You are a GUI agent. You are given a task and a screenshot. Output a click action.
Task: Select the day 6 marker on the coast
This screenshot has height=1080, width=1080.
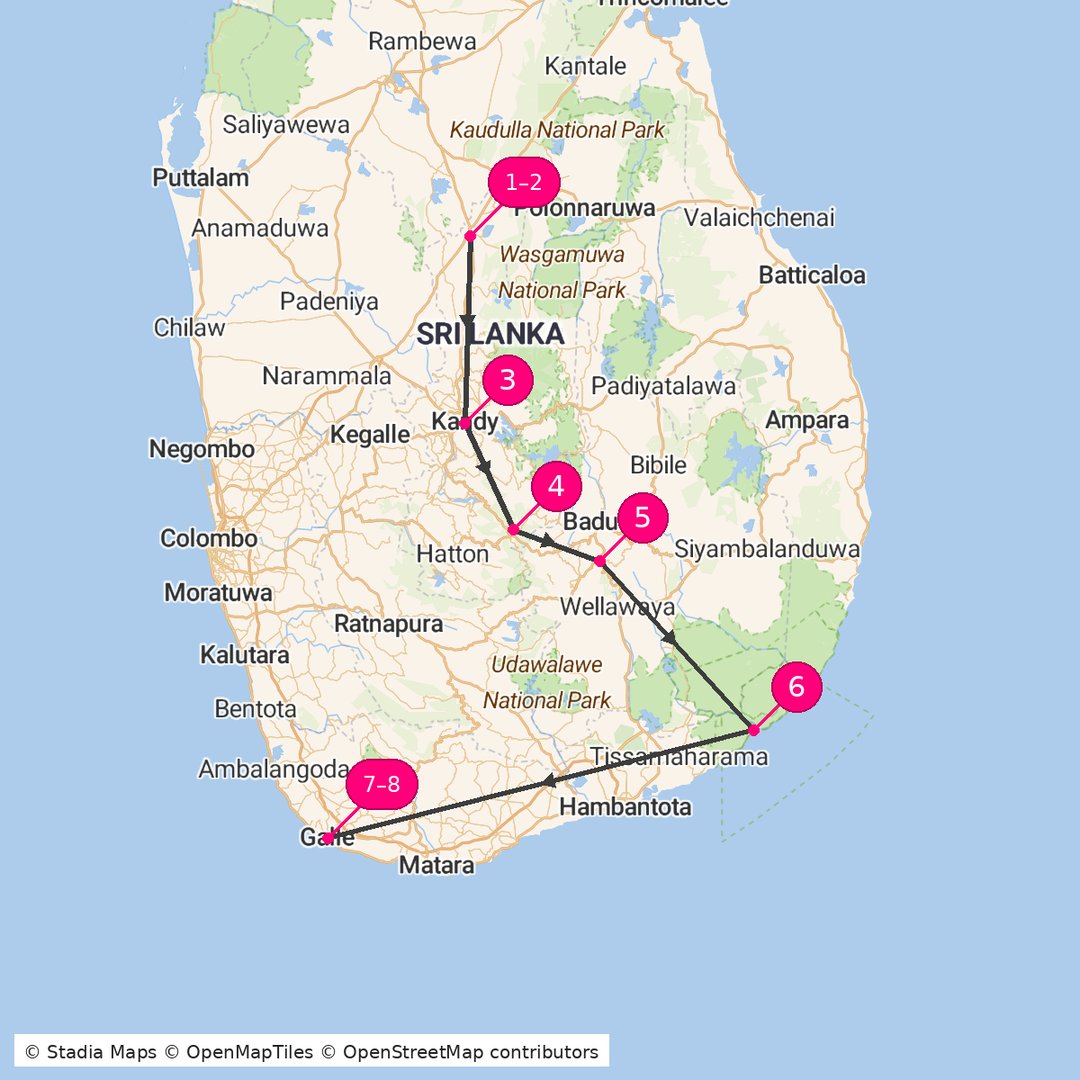pyautogui.click(x=796, y=686)
